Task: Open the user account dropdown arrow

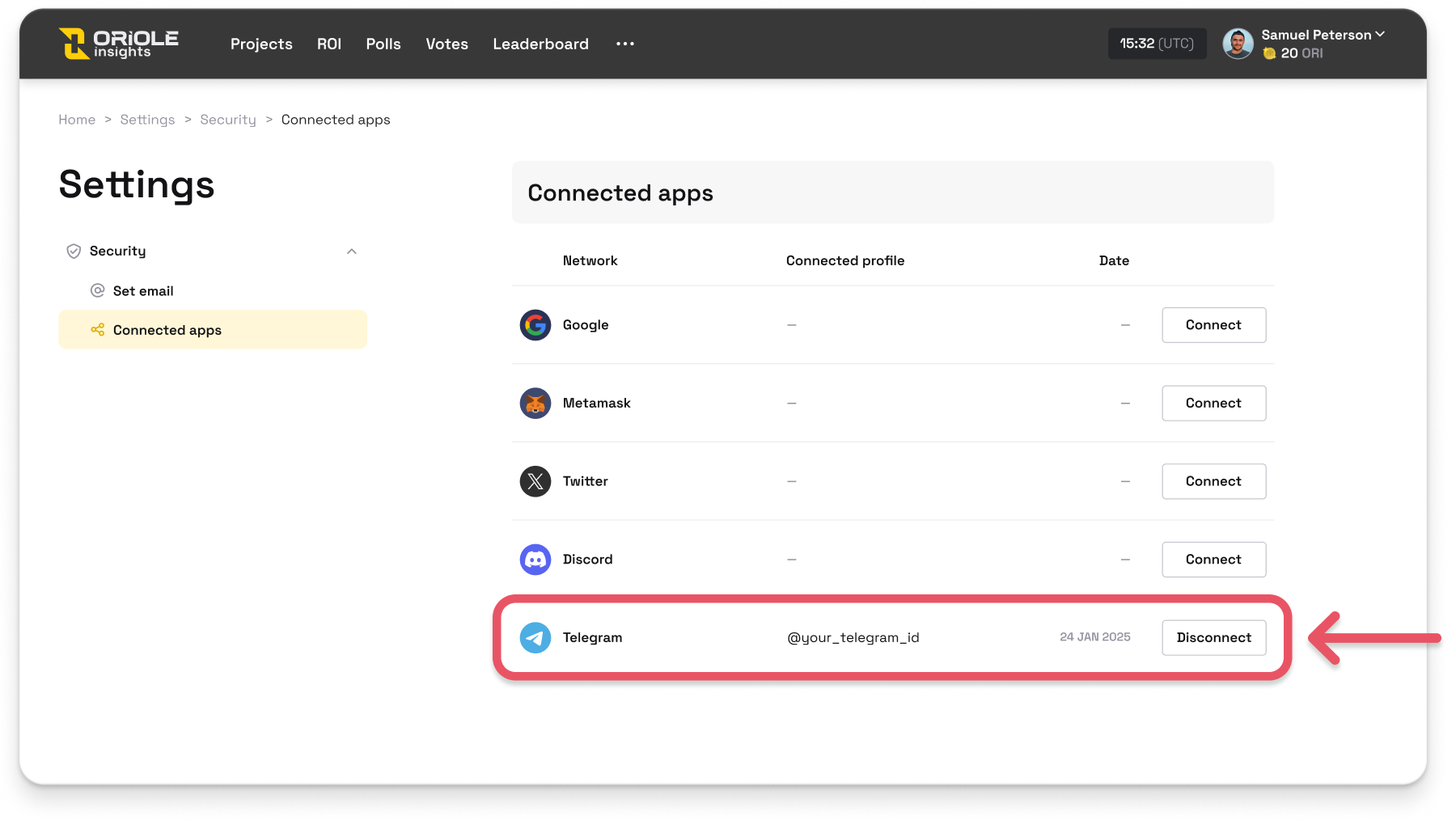Action: click(1380, 34)
